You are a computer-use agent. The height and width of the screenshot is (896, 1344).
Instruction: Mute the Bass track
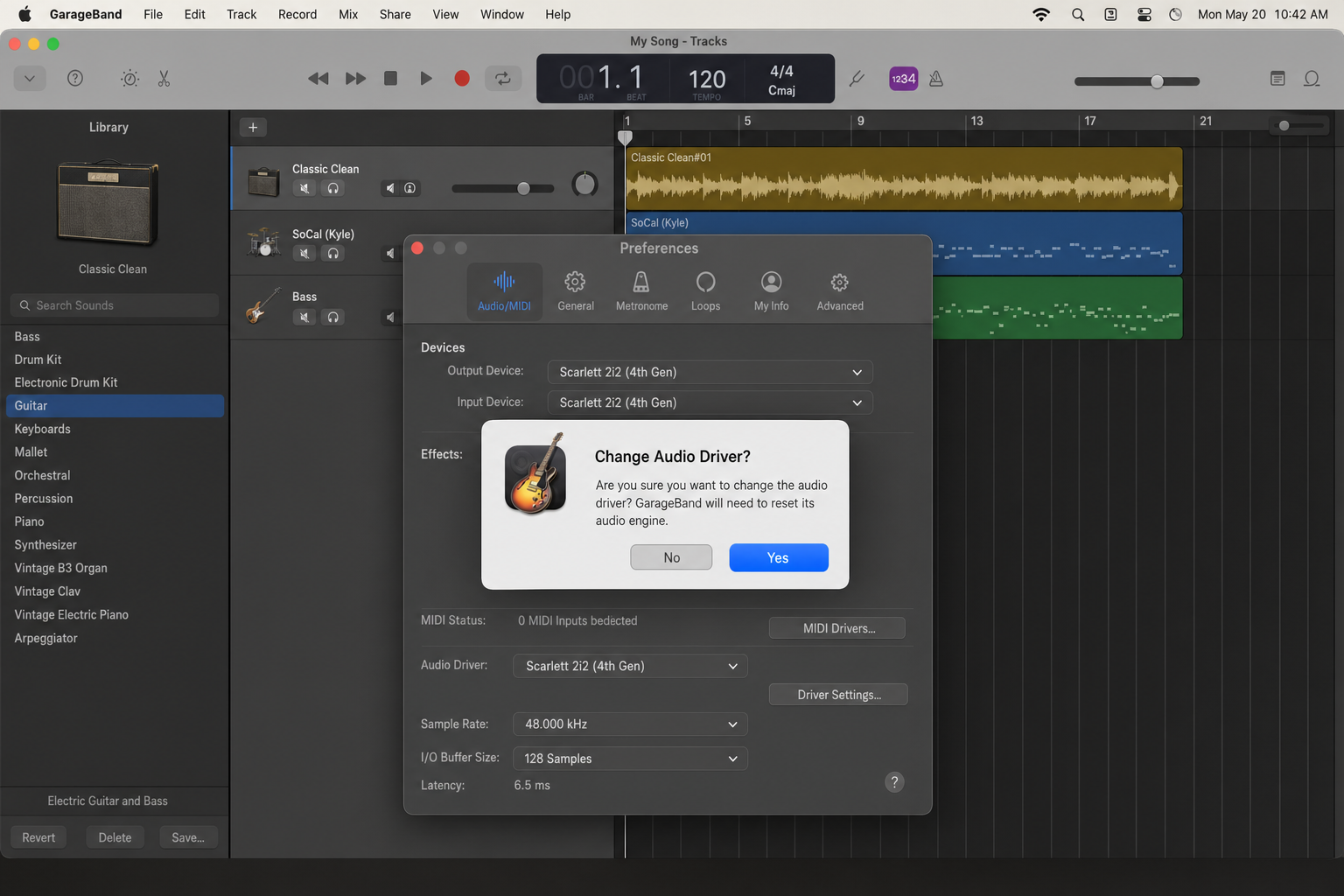pos(304,317)
